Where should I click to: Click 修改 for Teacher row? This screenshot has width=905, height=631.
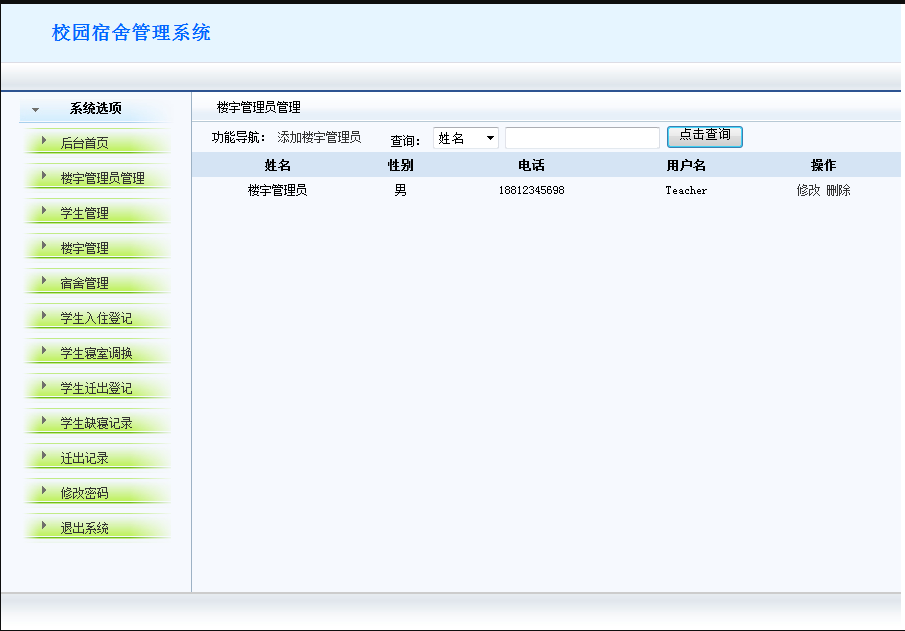tap(808, 190)
